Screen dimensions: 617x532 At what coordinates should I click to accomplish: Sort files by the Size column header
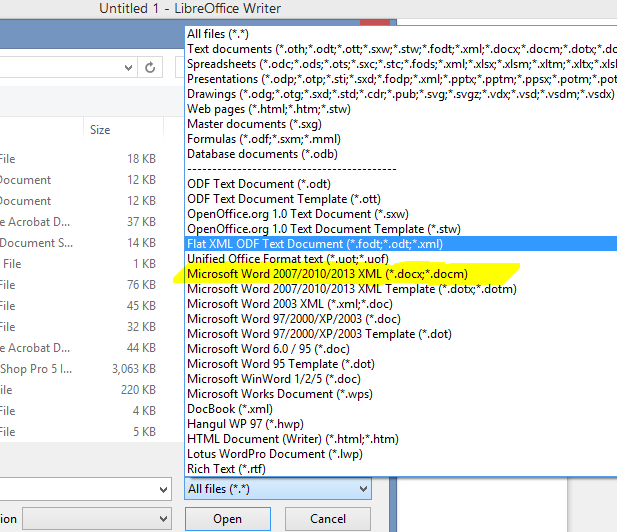pos(123,130)
